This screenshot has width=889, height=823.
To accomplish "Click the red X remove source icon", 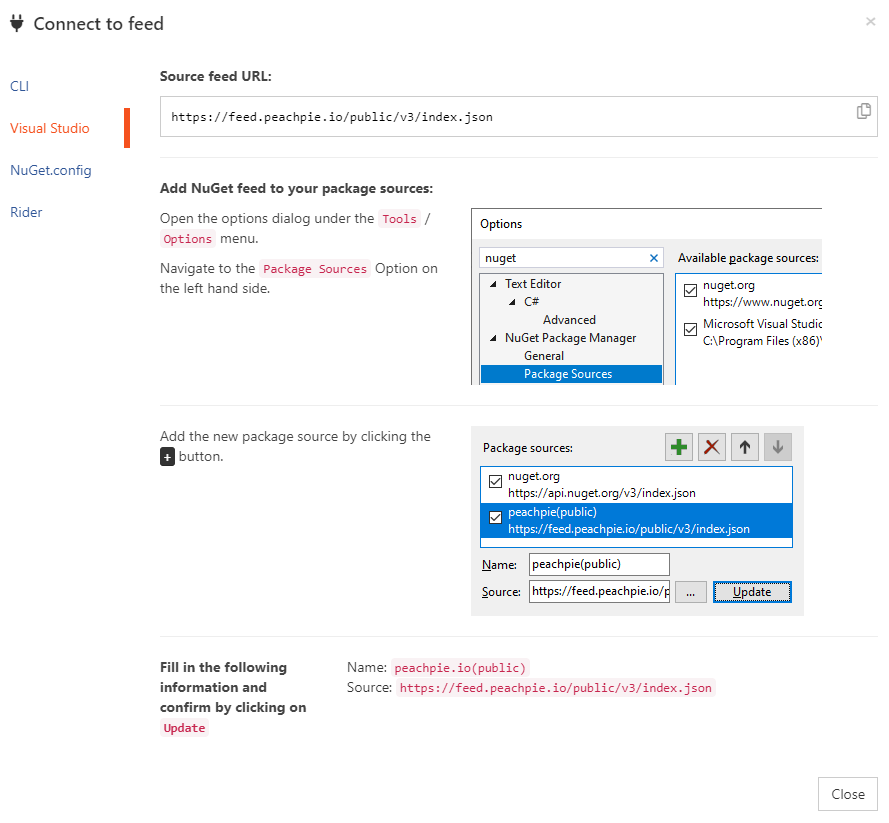I will pos(712,447).
